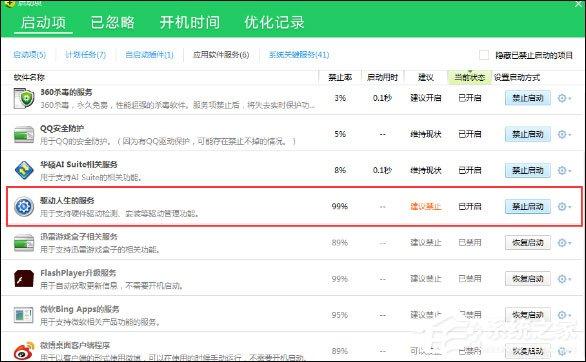Open the settings gear dropdown for FlashPlayer升级服务

coord(564,279)
